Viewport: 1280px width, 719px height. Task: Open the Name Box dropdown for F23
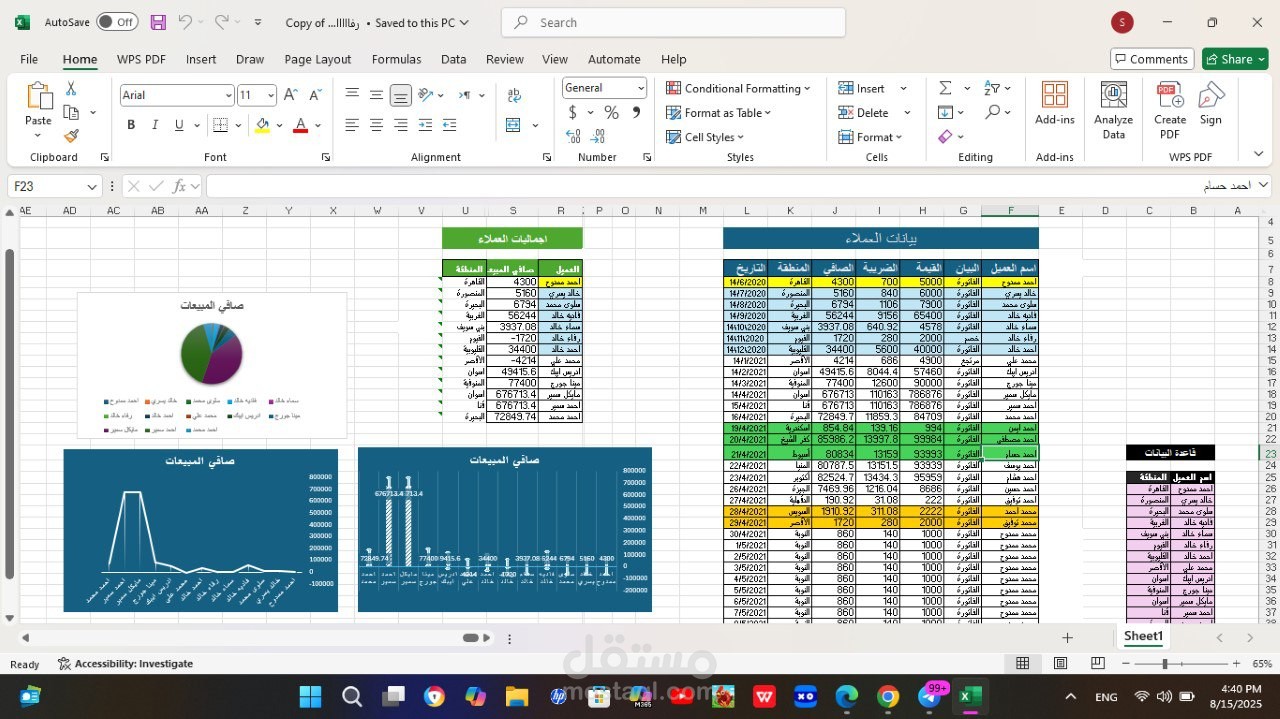point(92,186)
